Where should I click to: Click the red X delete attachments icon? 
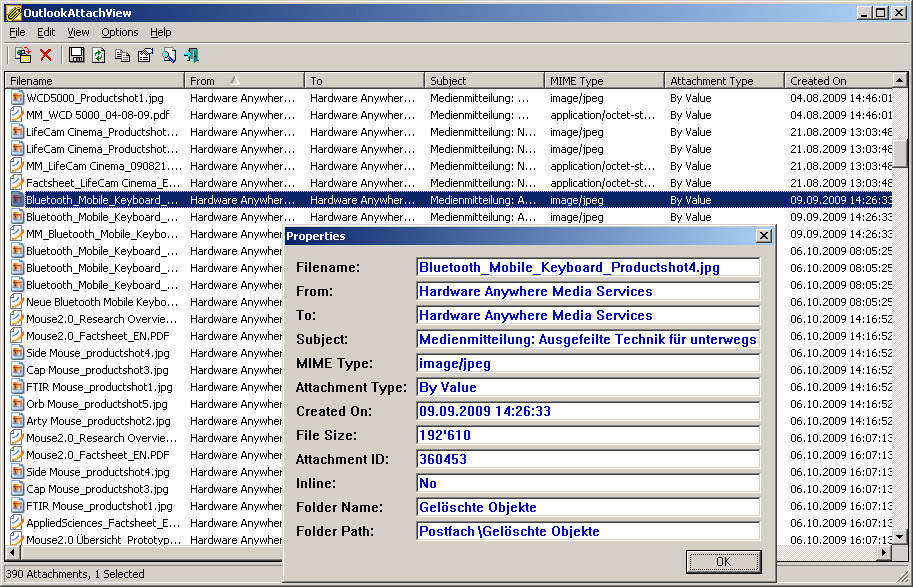tap(45, 55)
